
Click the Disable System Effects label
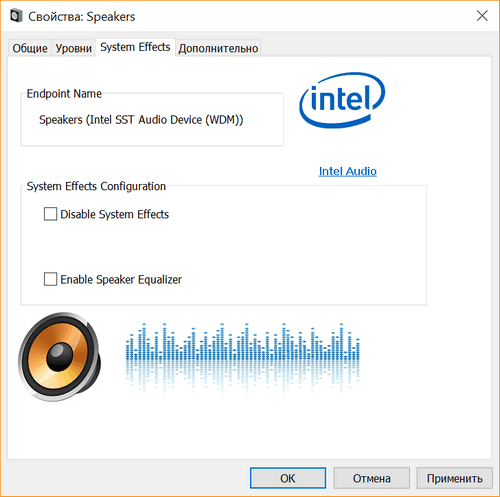[115, 214]
